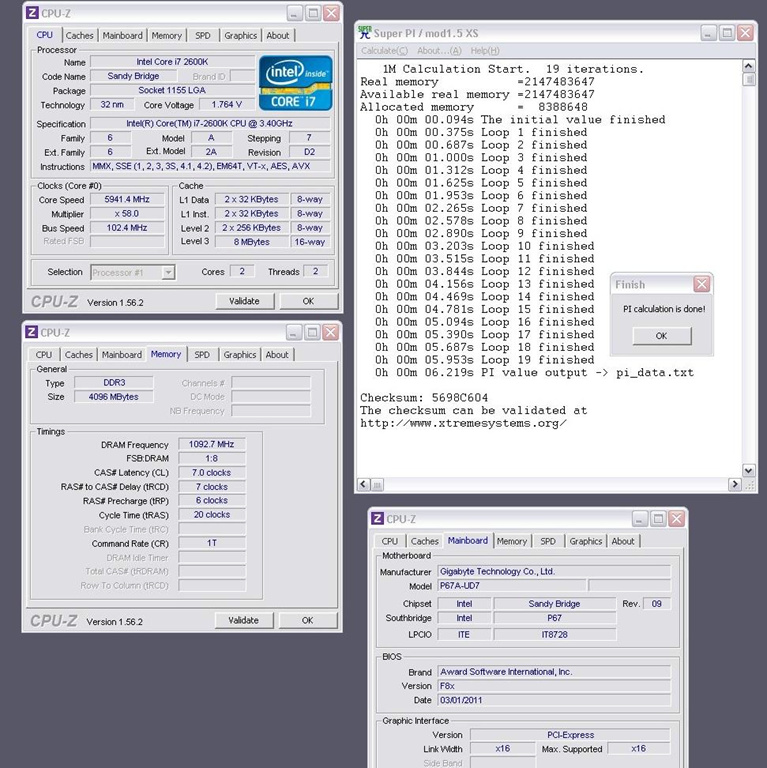Maximize the Super PI window
The height and width of the screenshot is (768, 767).
pyautogui.click(x=727, y=33)
